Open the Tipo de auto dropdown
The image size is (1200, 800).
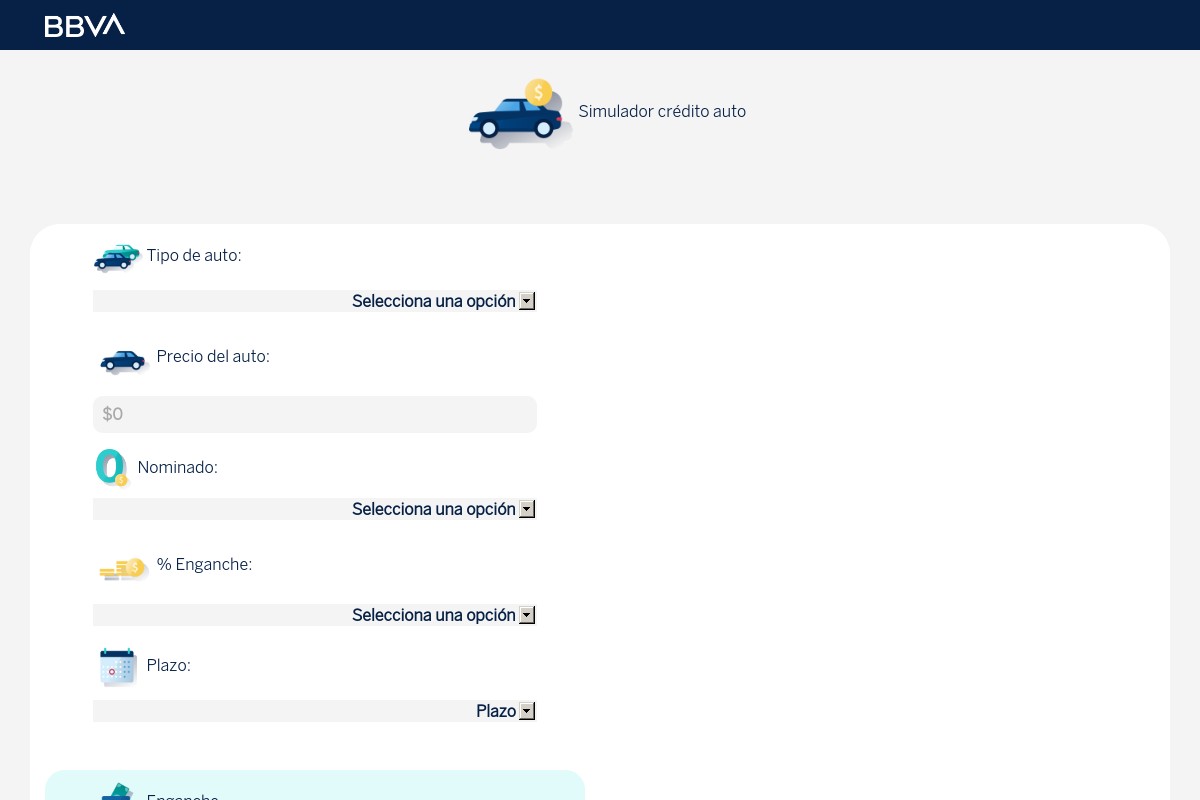pyautogui.click(x=315, y=301)
